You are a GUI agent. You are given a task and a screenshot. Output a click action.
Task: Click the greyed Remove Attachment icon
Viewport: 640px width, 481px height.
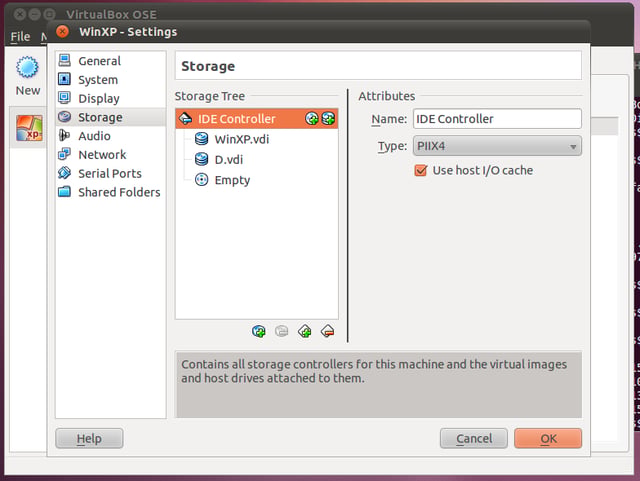pyautogui.click(x=282, y=331)
